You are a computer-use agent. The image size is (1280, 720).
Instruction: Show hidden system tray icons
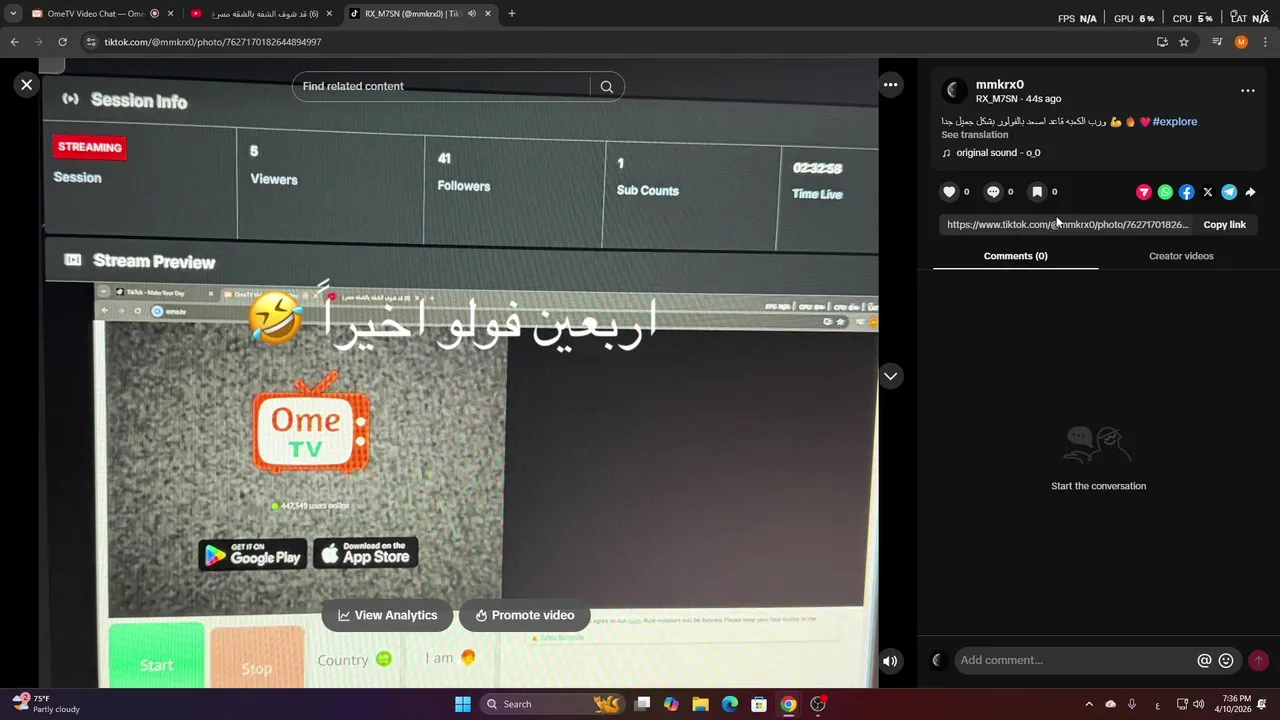coord(1089,704)
